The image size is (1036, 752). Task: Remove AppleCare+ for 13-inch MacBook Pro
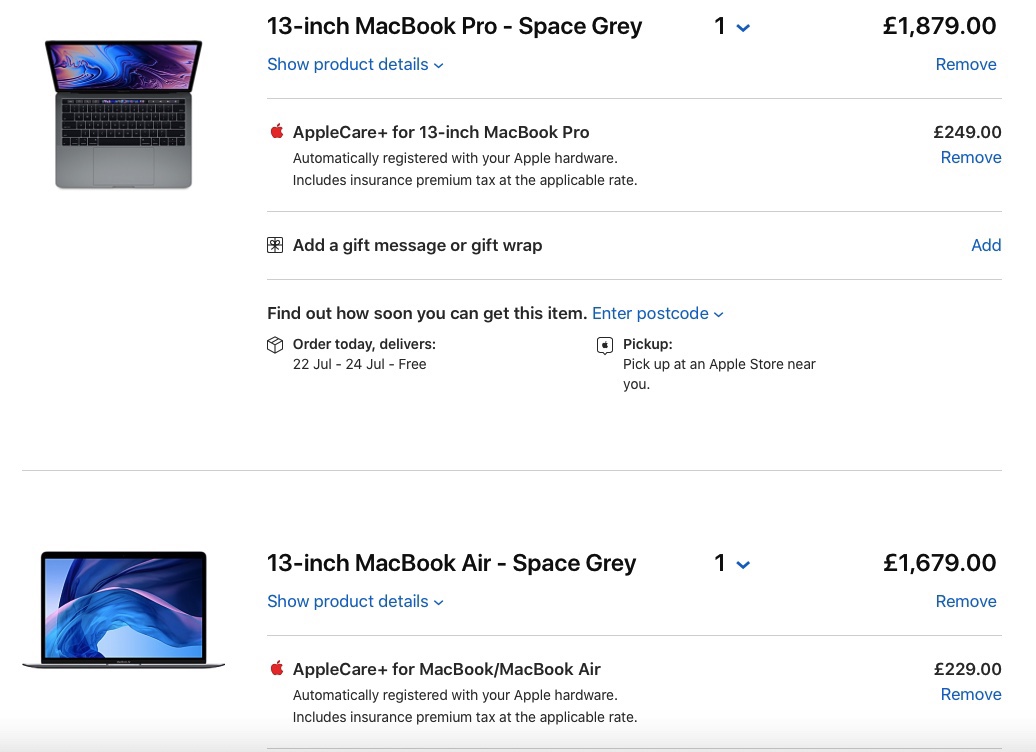coord(970,158)
